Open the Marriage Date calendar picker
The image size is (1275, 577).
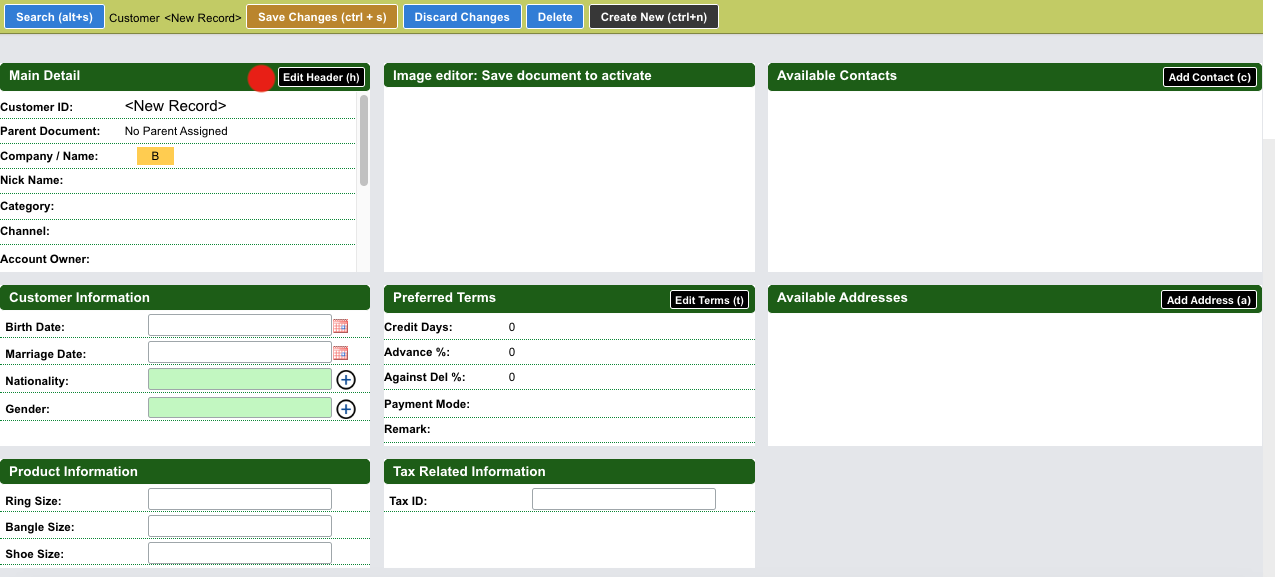[341, 352]
